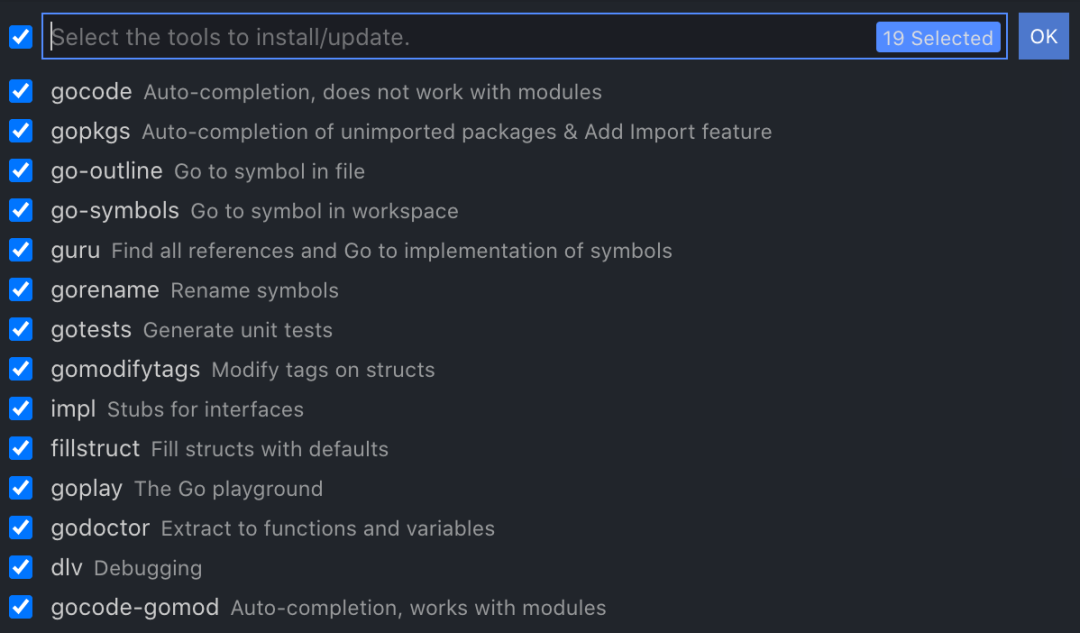
Task: Toggle go-symbols checkbox off
Action: click(x=21, y=210)
